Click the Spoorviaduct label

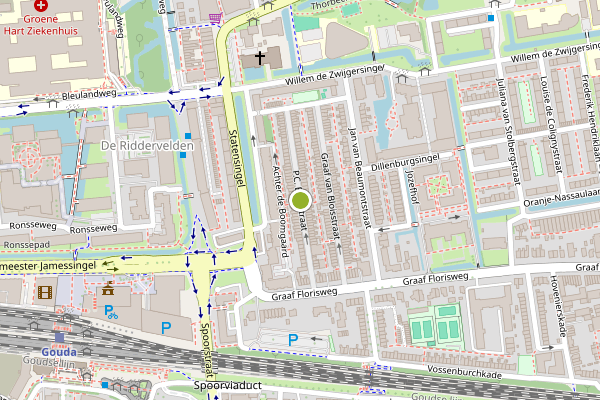[228, 385]
